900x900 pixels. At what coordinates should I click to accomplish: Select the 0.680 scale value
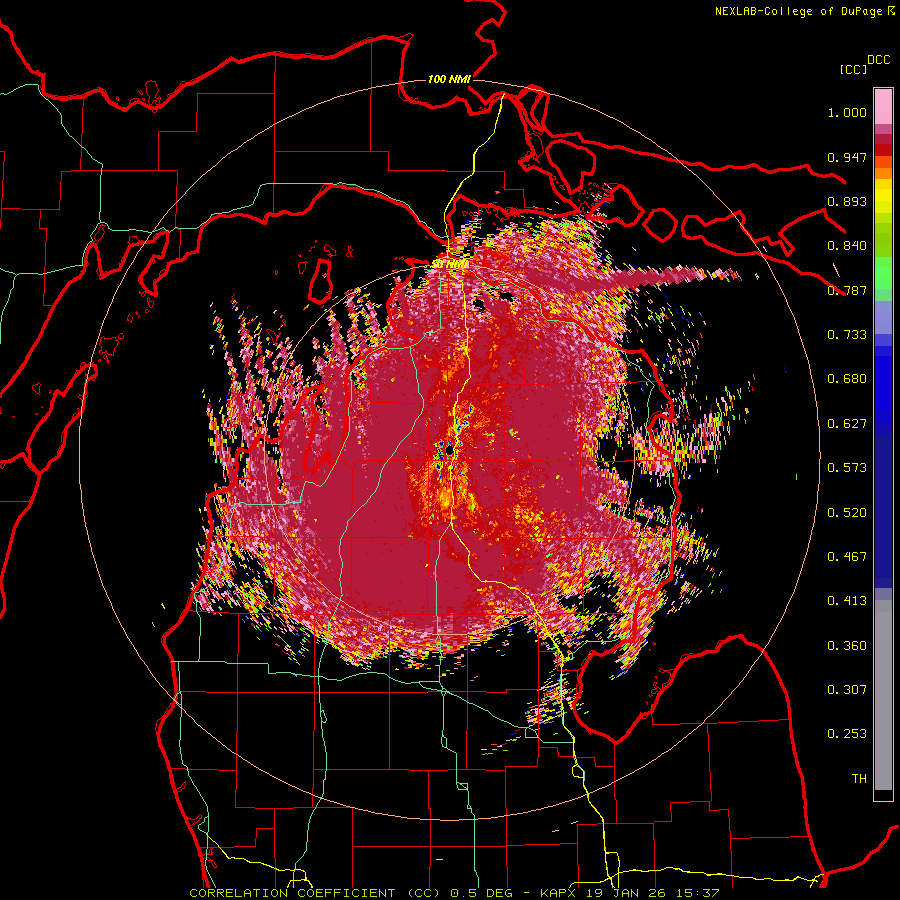847,379
